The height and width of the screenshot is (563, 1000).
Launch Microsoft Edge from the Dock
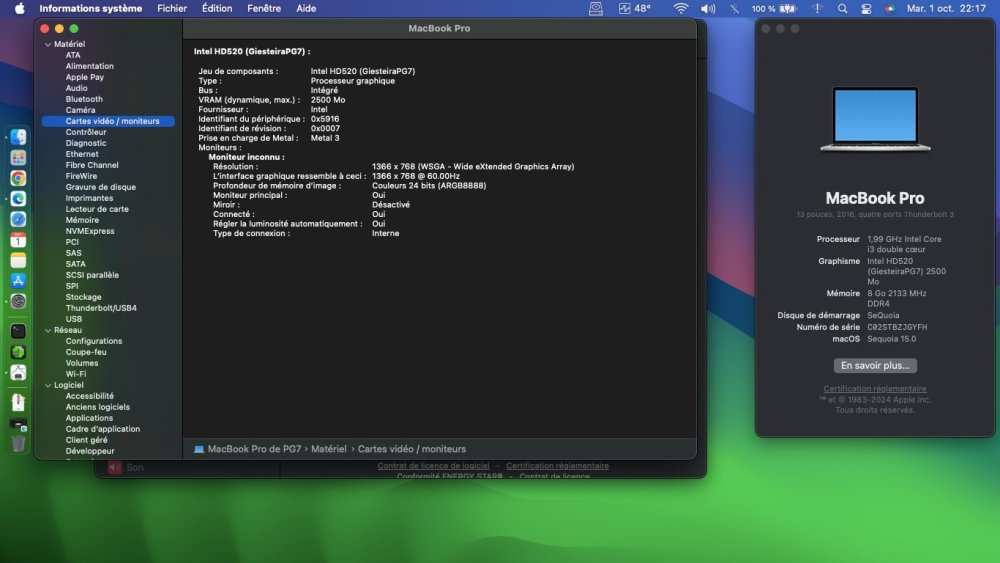(18, 199)
